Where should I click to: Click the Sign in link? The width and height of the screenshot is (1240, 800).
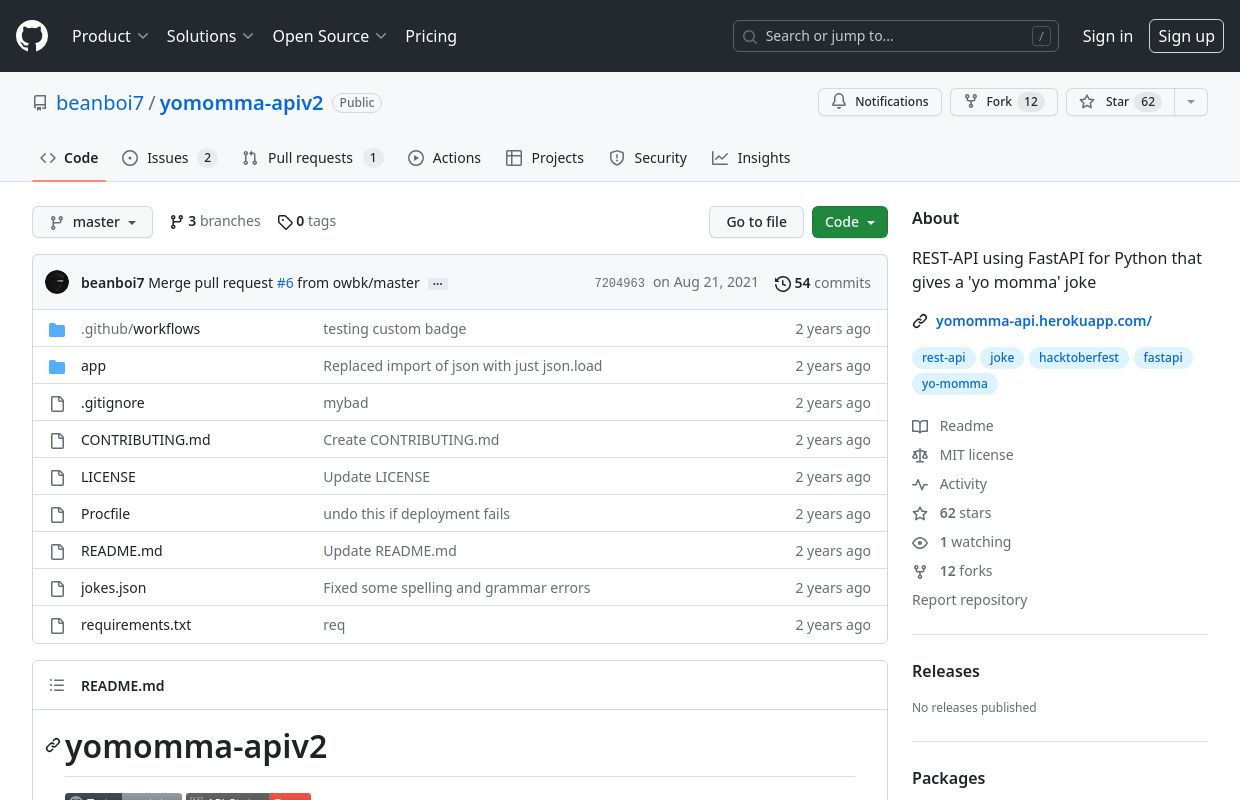pyautogui.click(x=1108, y=36)
